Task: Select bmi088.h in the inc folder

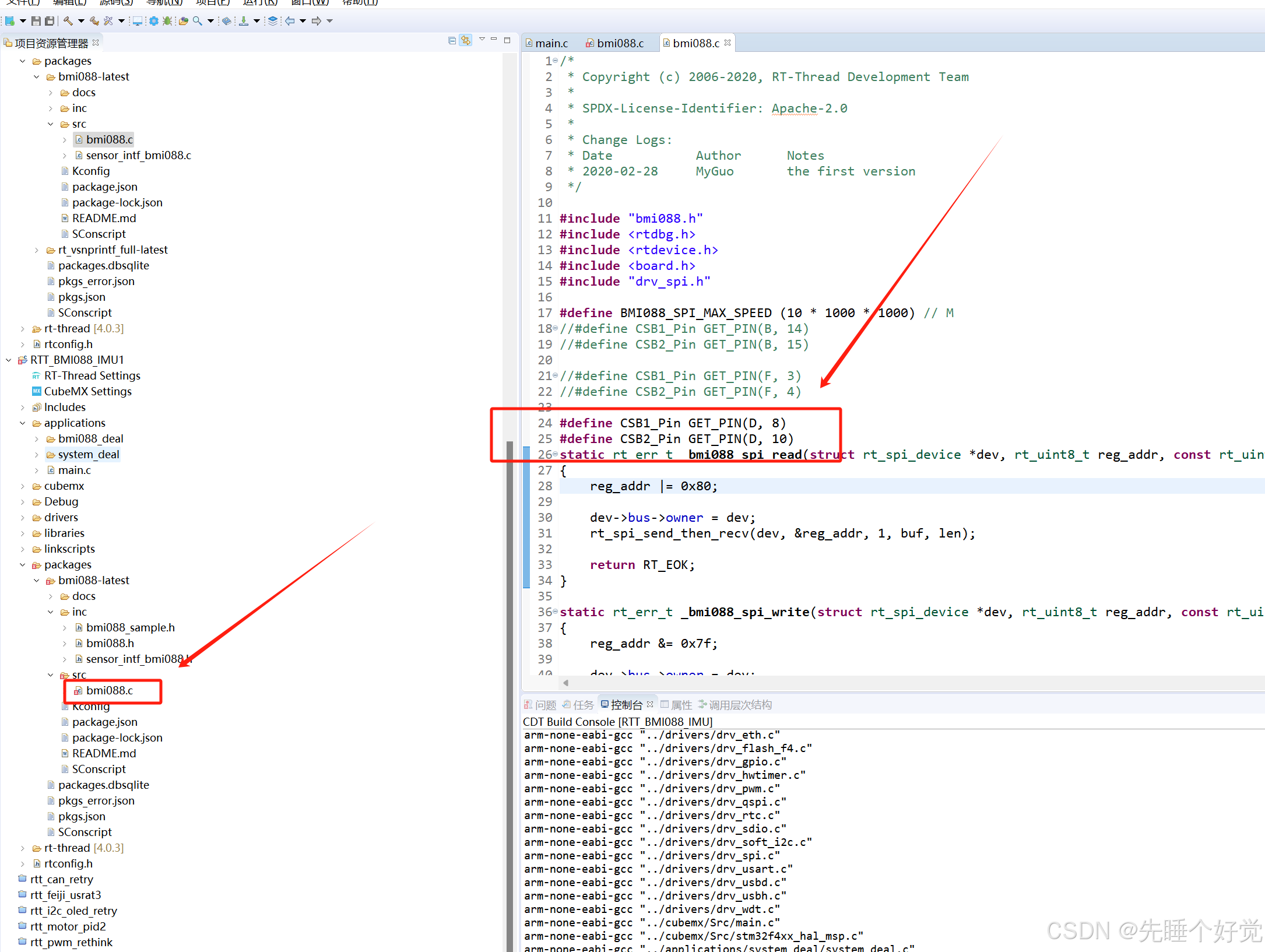Action: [110, 644]
